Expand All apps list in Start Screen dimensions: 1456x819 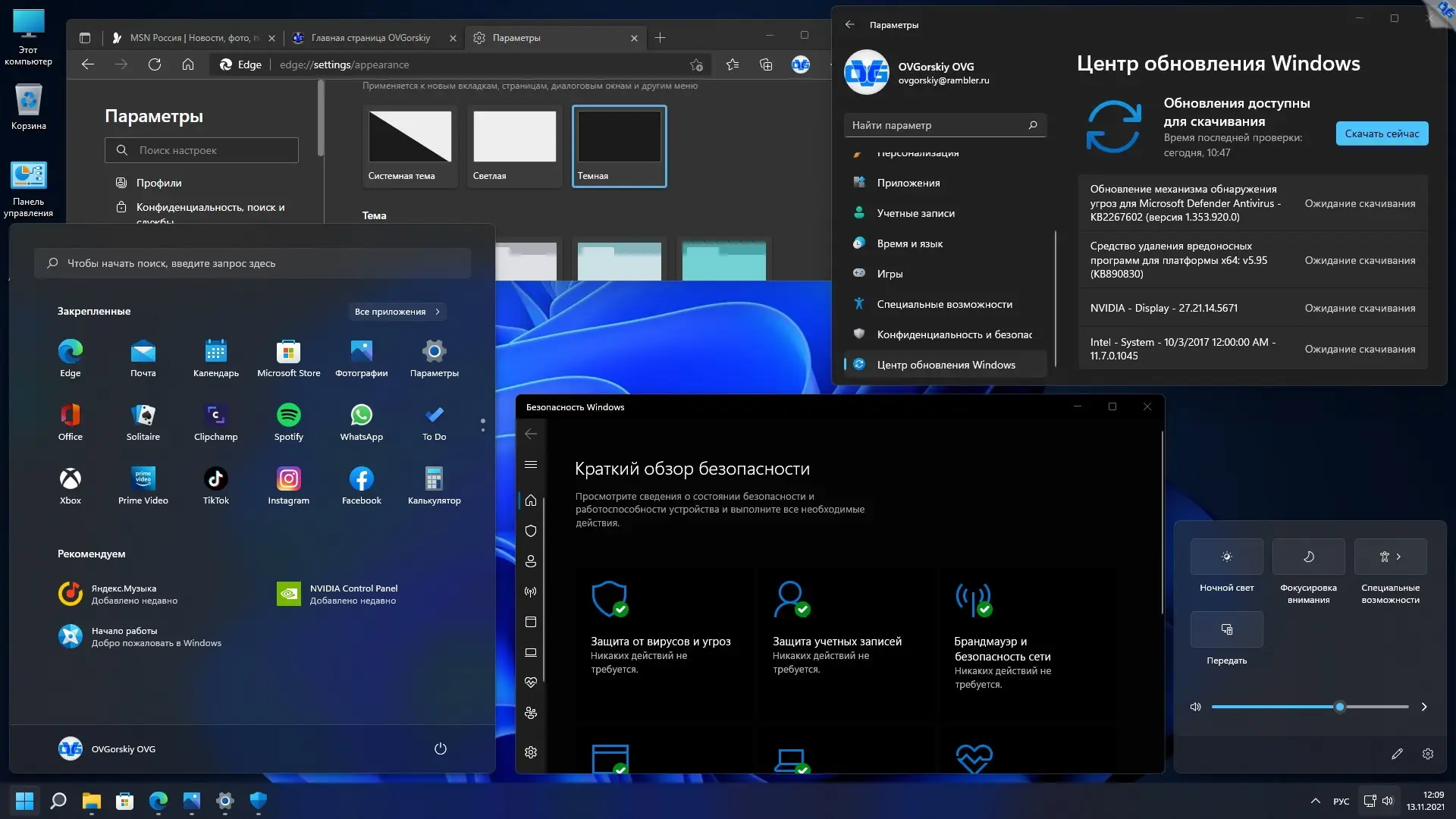[397, 312]
